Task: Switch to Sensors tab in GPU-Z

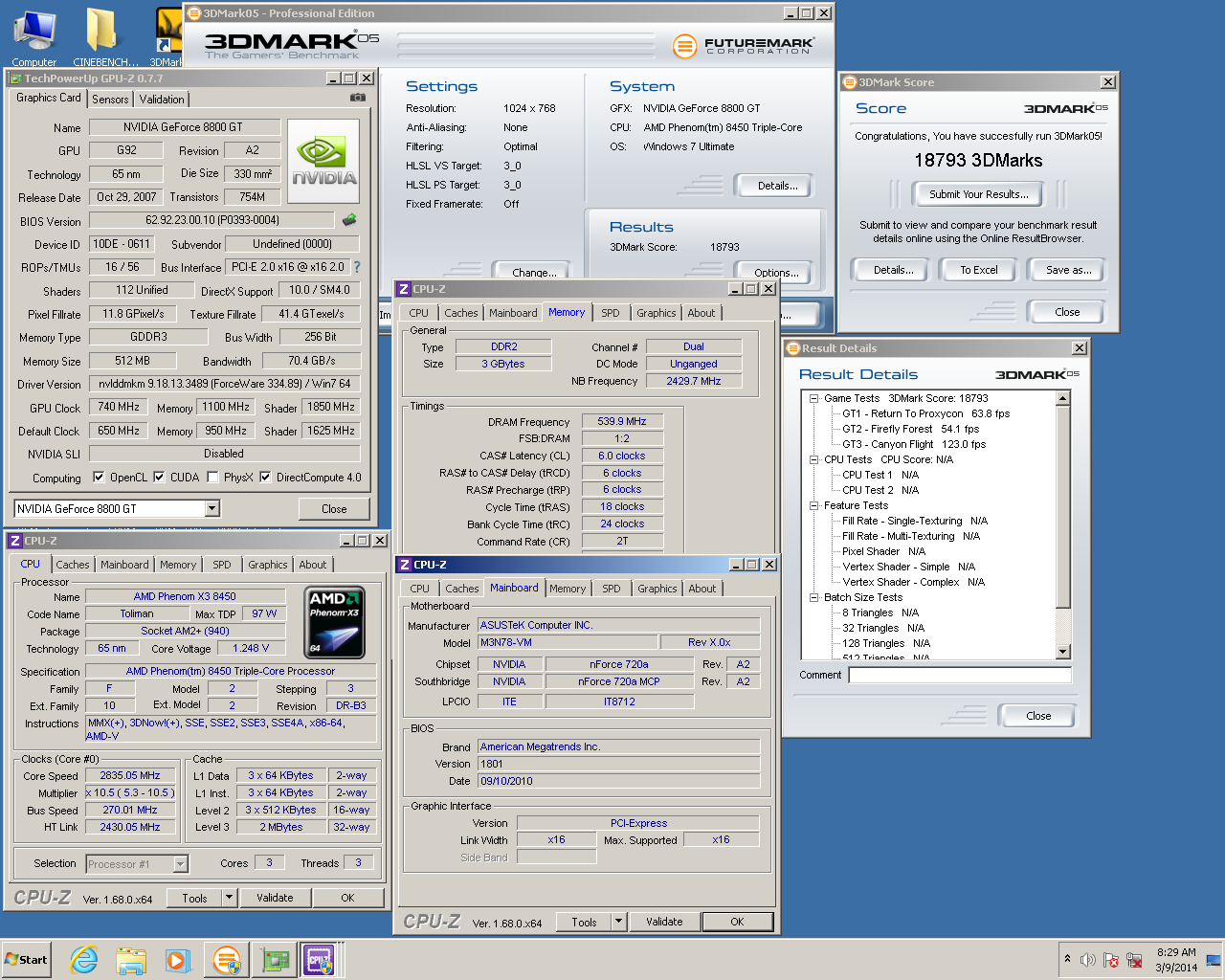Action: click(x=110, y=100)
